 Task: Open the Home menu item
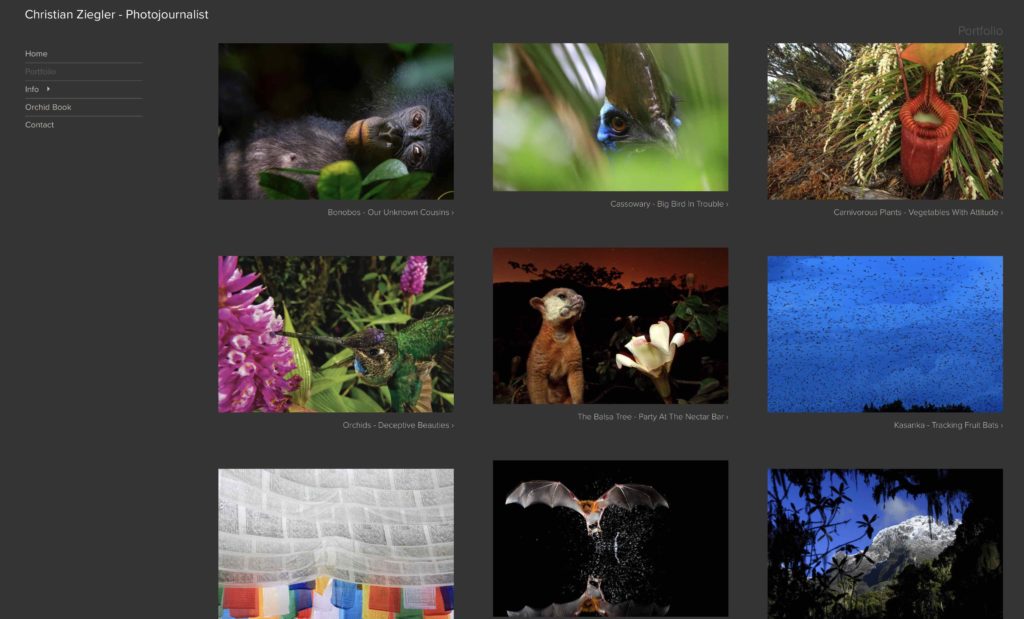point(36,54)
